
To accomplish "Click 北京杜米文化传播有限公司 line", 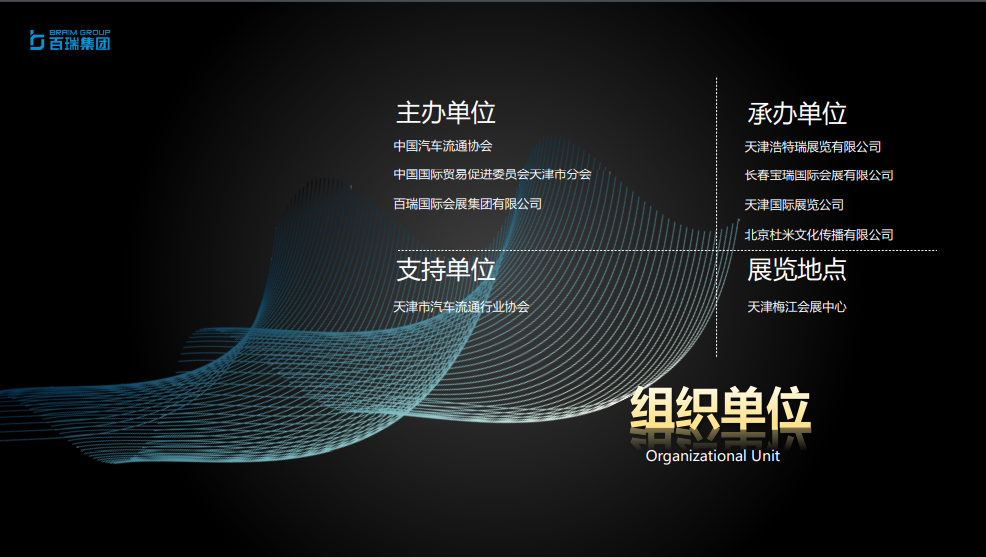I will (x=819, y=235).
